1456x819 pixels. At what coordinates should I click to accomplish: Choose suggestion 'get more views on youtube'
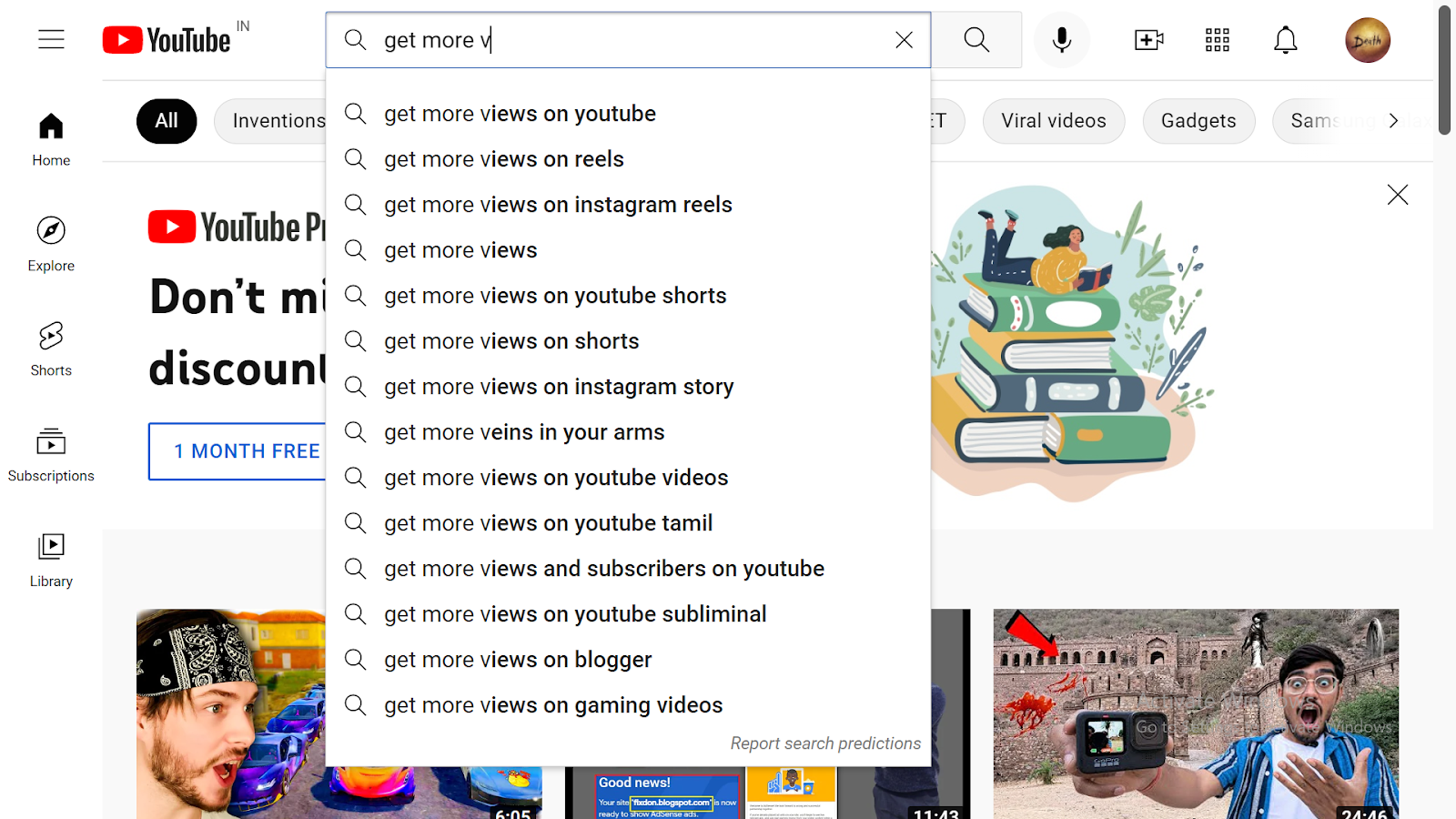pos(628,114)
